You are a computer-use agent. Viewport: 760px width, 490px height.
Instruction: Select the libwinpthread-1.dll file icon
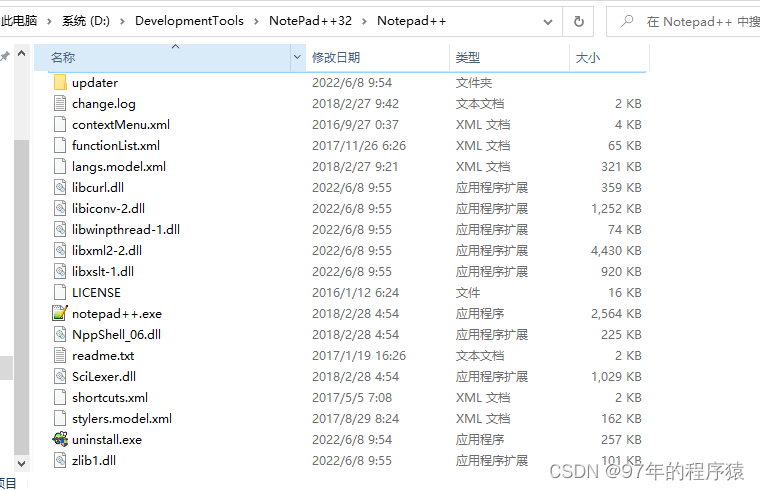click(60, 229)
